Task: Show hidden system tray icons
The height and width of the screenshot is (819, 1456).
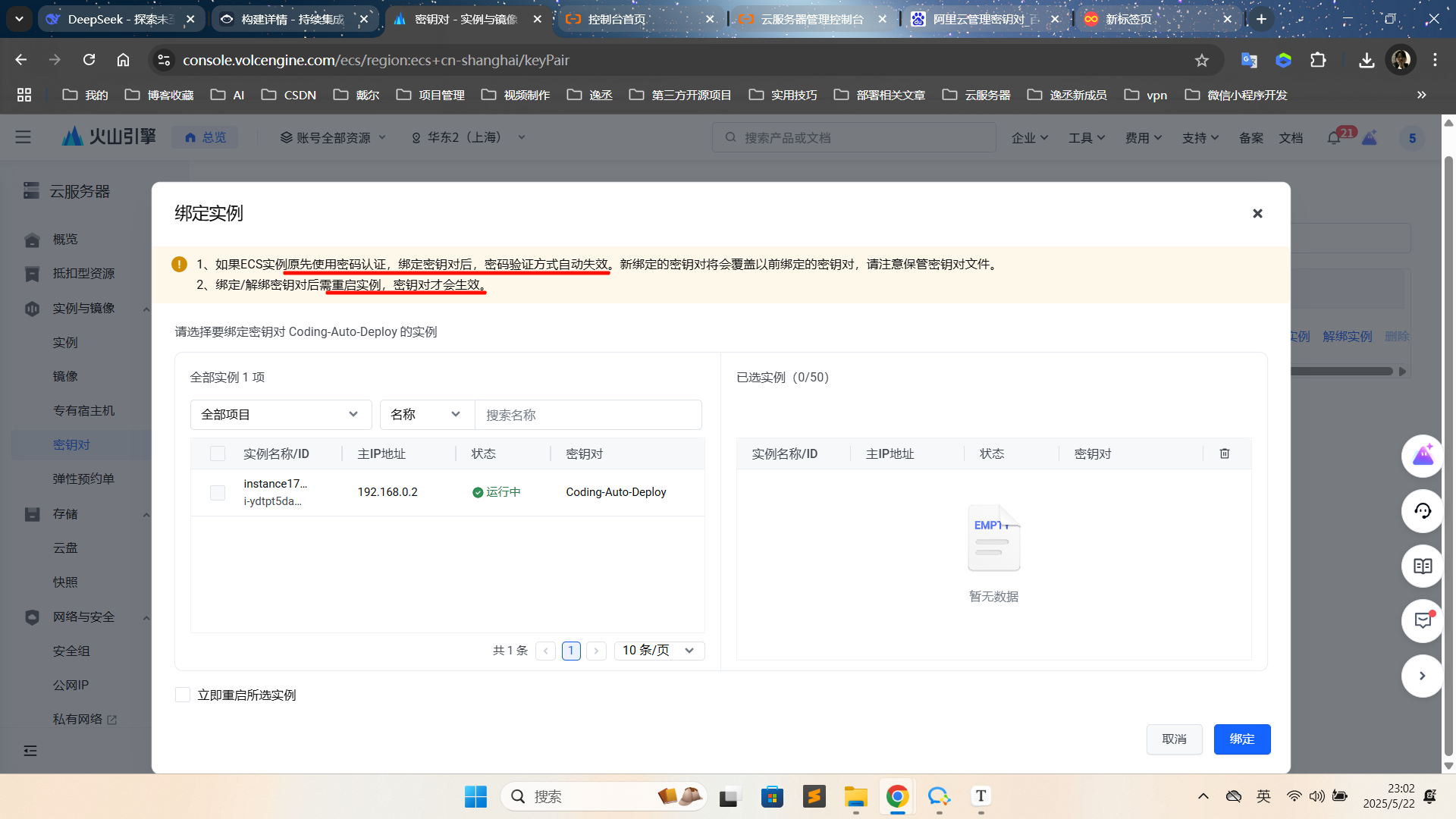Action: click(1203, 796)
